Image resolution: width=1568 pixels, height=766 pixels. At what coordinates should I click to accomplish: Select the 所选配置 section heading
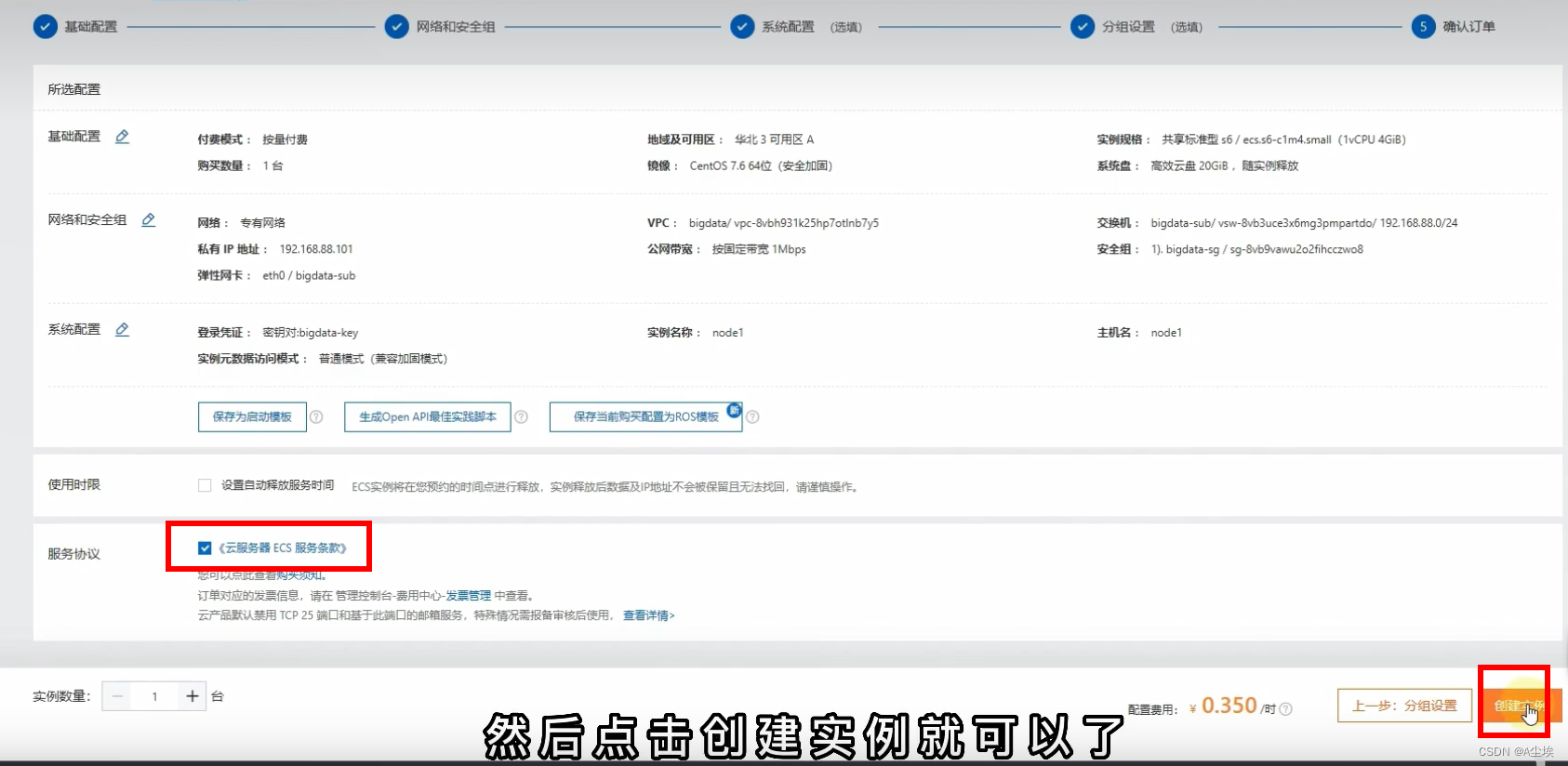click(x=74, y=90)
